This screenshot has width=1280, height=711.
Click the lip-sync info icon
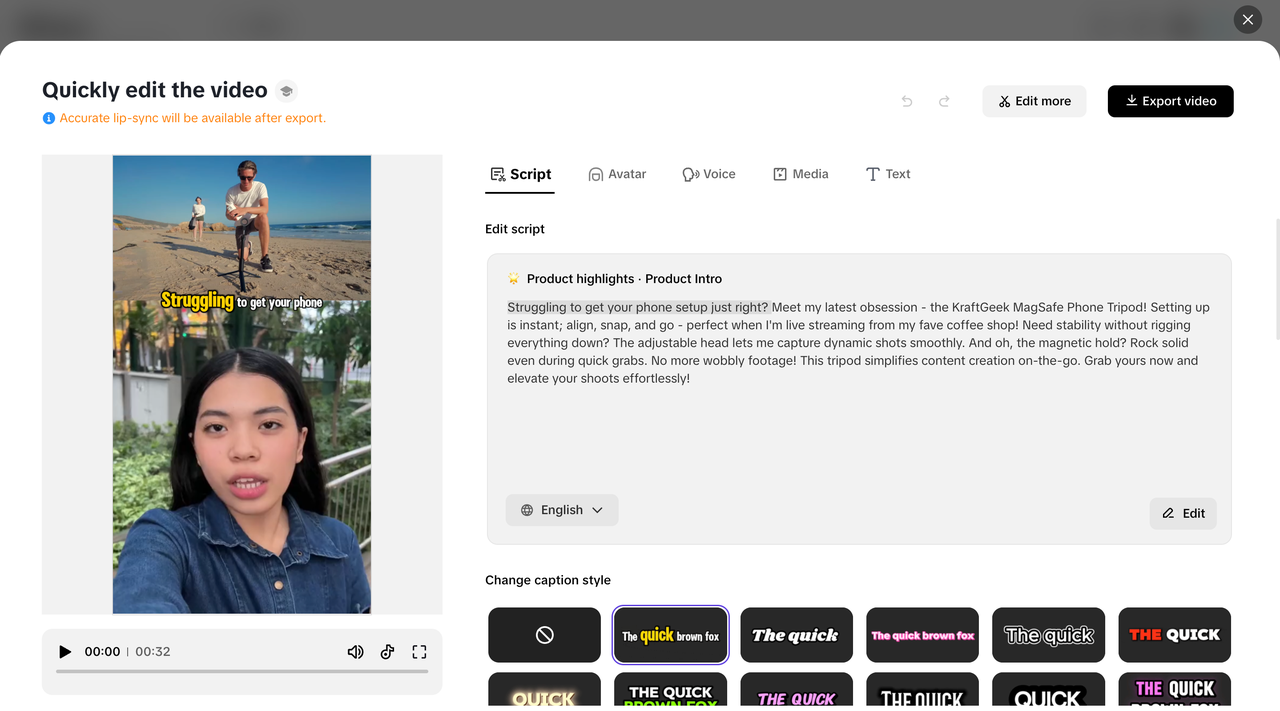[48, 118]
